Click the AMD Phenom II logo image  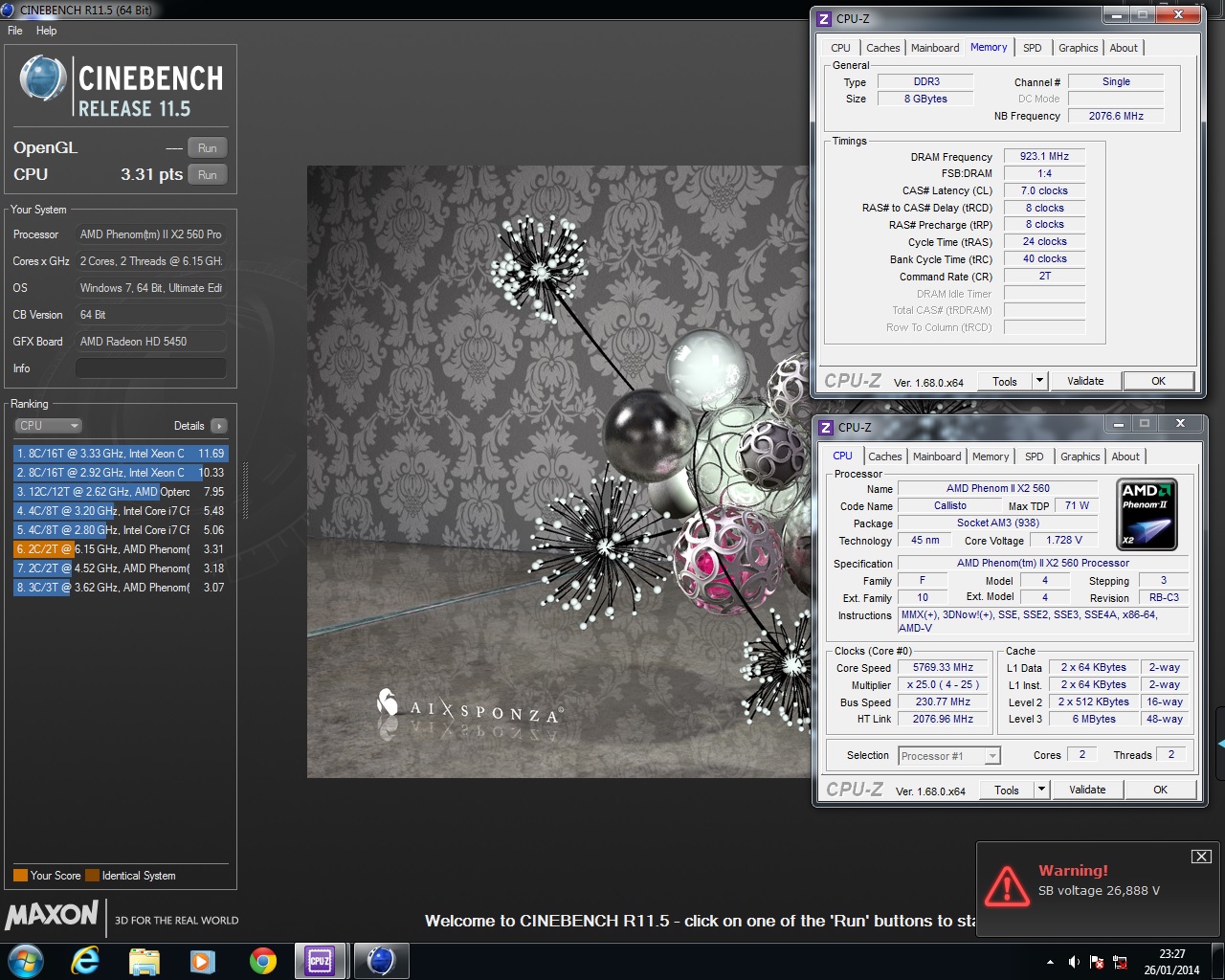pos(1147,515)
